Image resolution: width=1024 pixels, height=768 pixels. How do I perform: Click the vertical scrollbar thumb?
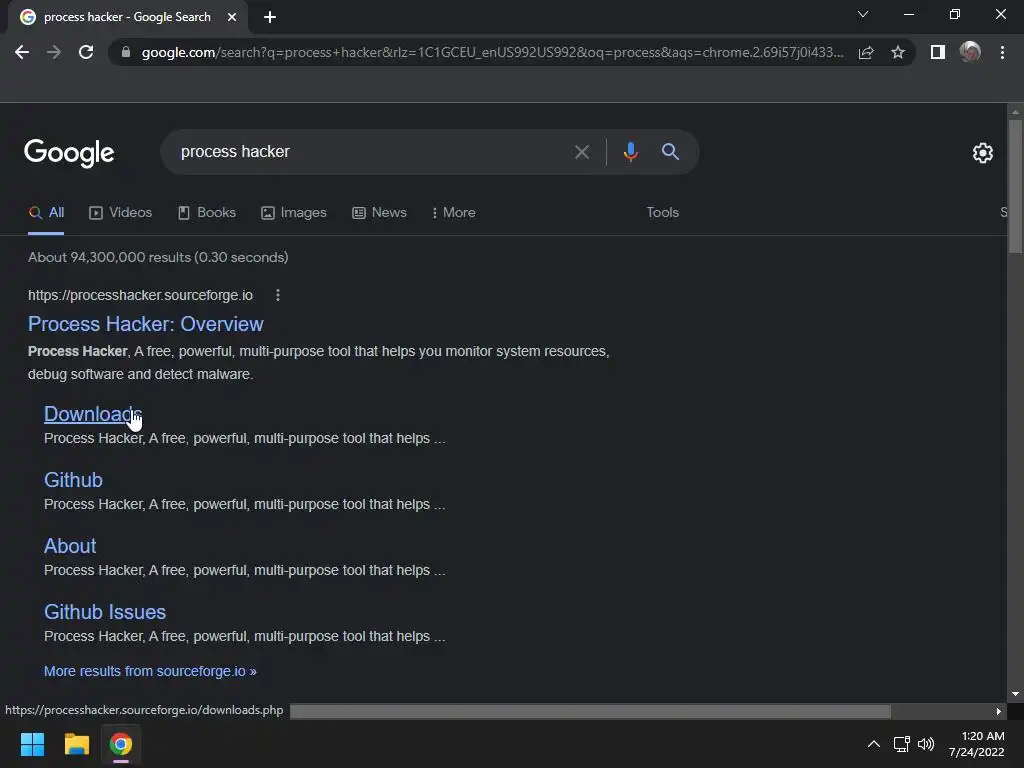point(1016,185)
